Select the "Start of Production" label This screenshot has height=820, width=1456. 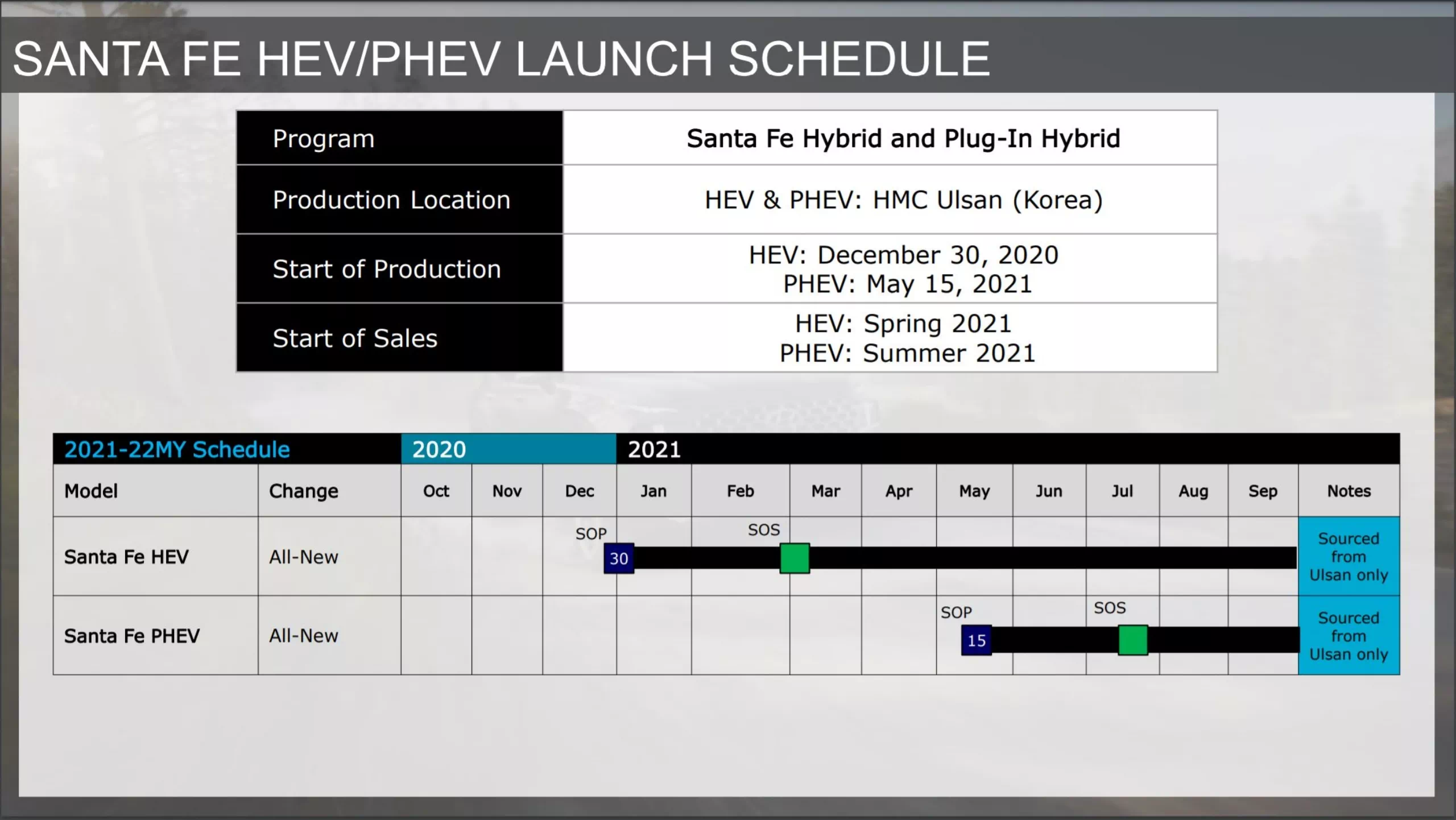point(387,269)
